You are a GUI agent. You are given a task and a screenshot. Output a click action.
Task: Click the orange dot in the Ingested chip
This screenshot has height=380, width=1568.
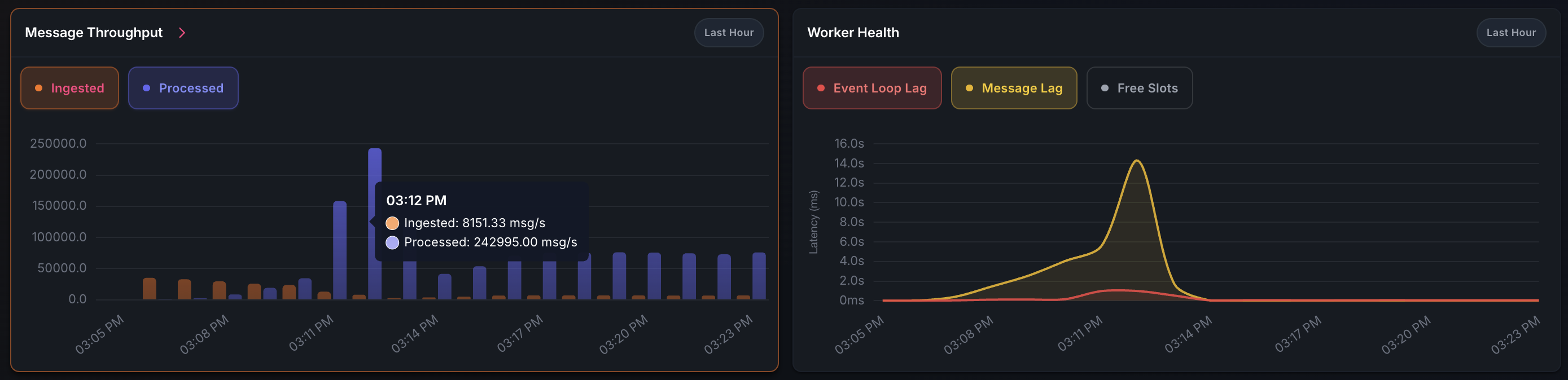(39, 88)
